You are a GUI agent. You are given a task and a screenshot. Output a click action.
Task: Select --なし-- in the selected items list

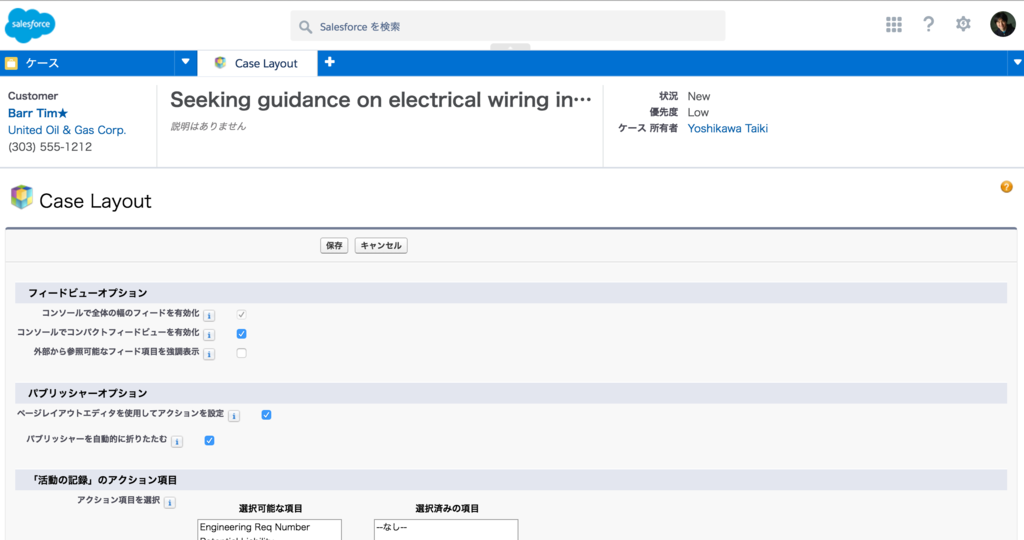pos(445,527)
